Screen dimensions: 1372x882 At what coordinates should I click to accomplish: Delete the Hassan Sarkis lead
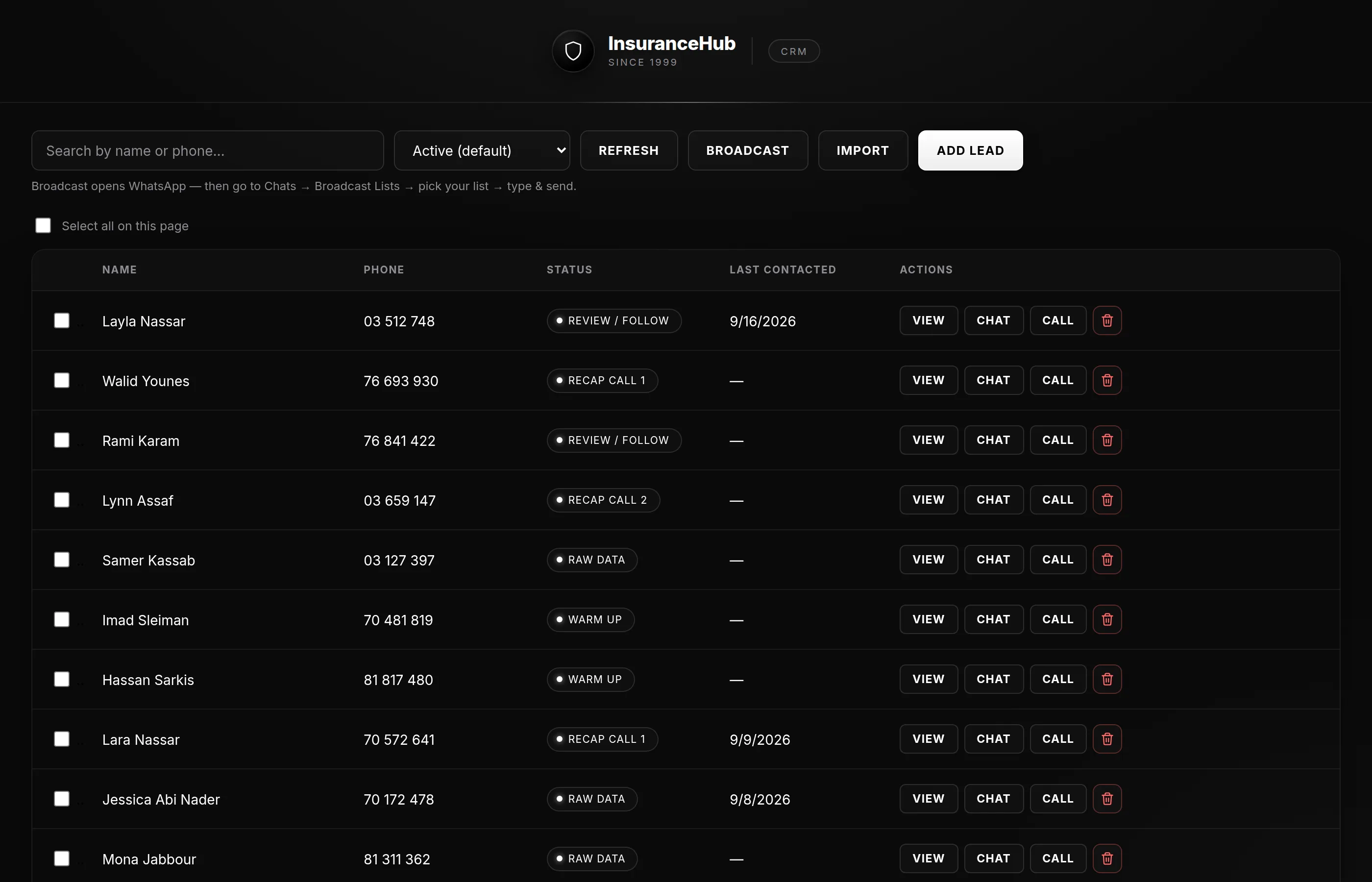1107,679
